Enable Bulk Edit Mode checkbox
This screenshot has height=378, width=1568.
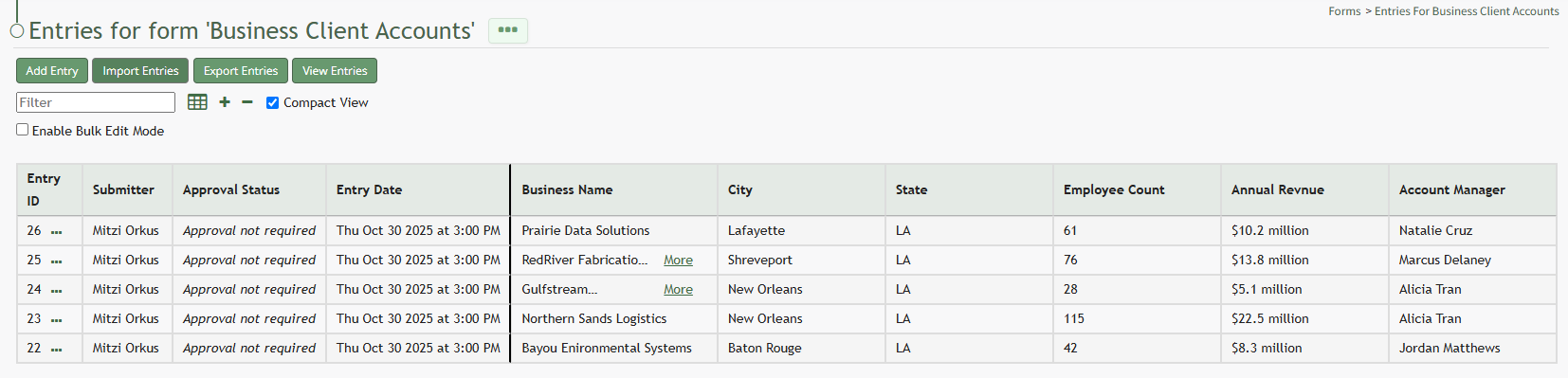tap(23, 130)
